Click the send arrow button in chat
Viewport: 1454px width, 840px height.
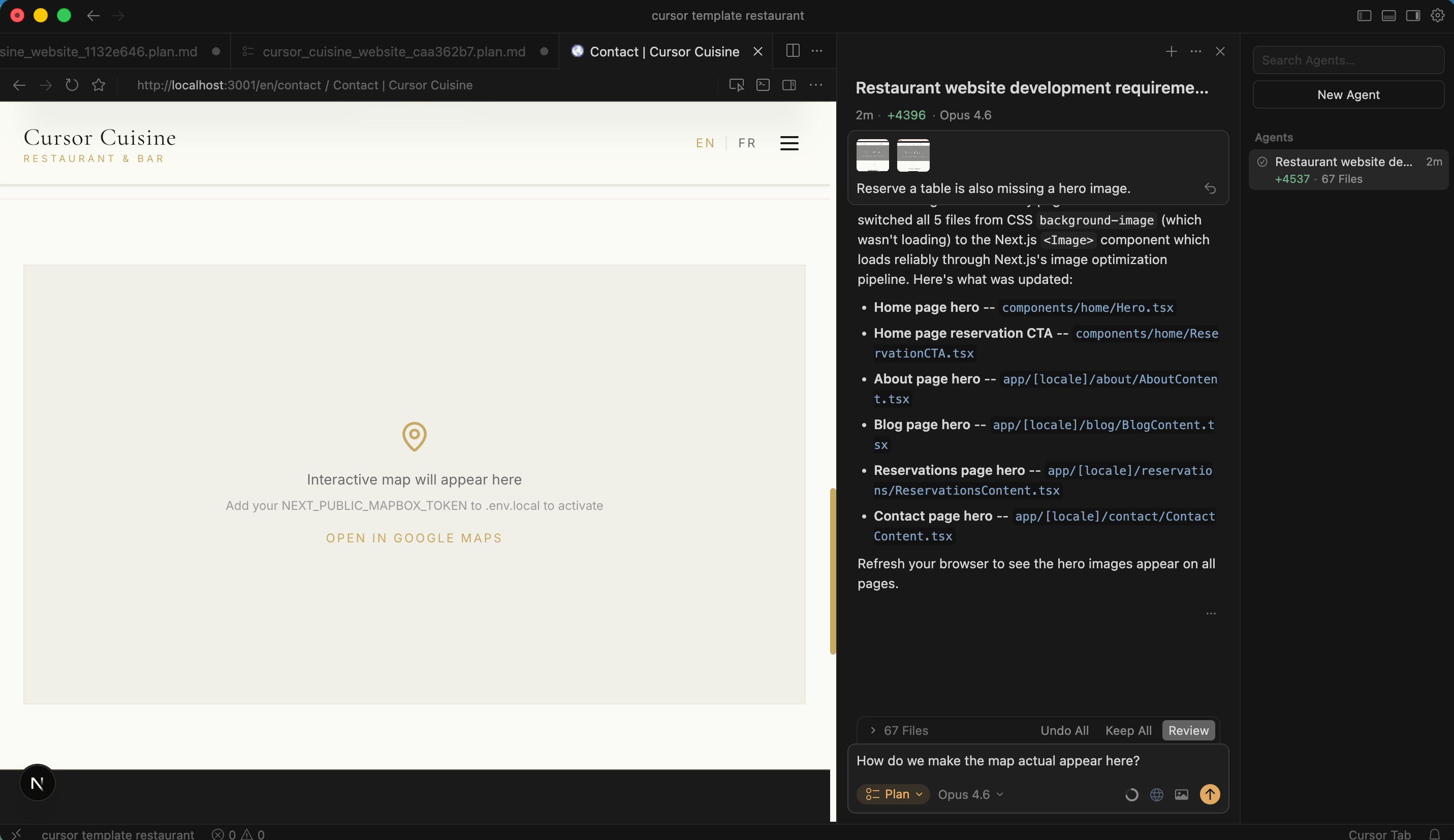1209,794
